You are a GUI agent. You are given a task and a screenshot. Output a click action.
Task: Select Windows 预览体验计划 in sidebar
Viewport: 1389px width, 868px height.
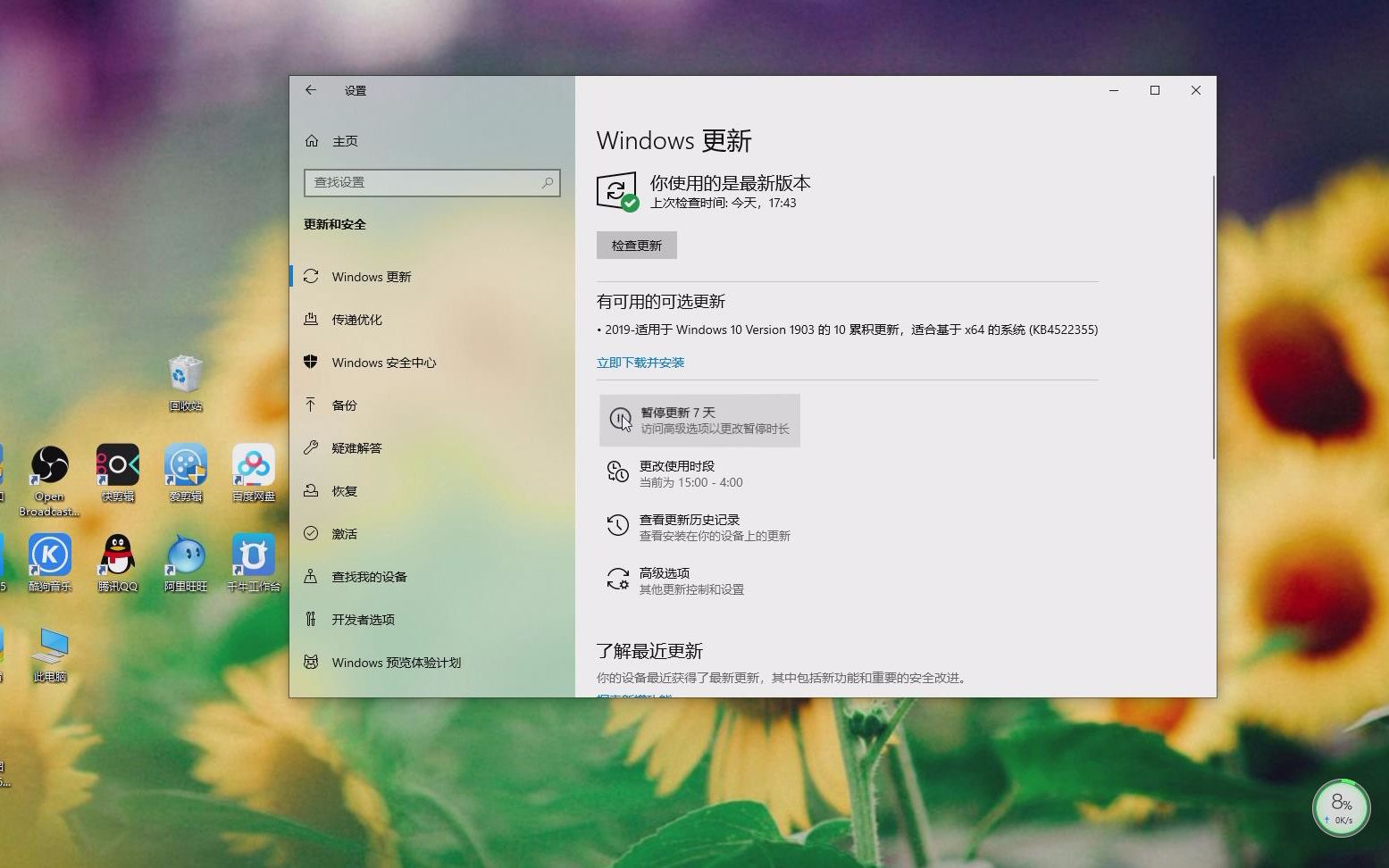pos(396,663)
